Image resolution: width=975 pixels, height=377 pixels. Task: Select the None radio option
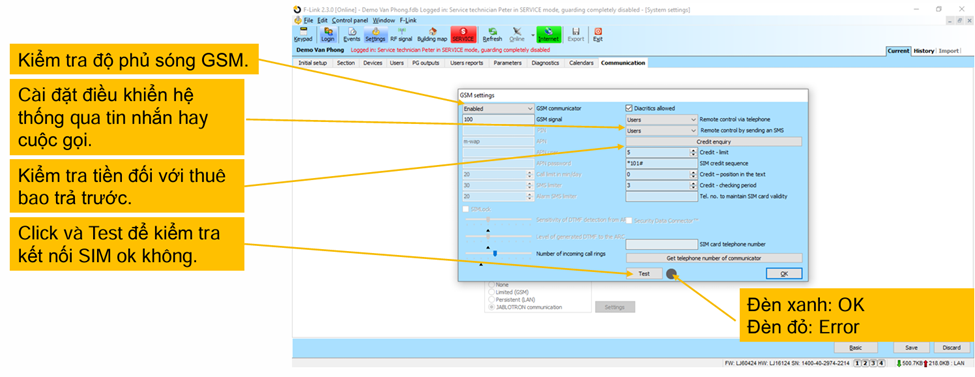pos(492,284)
